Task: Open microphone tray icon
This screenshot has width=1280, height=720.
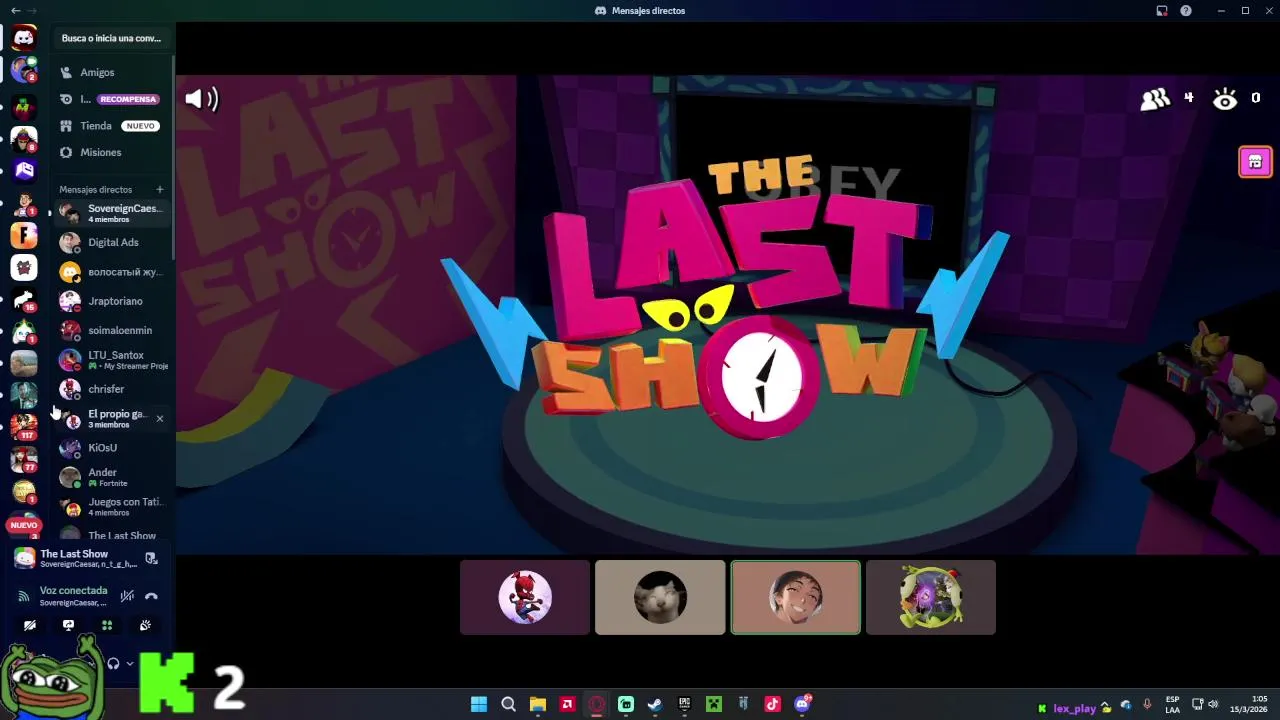Action: click(x=1147, y=705)
